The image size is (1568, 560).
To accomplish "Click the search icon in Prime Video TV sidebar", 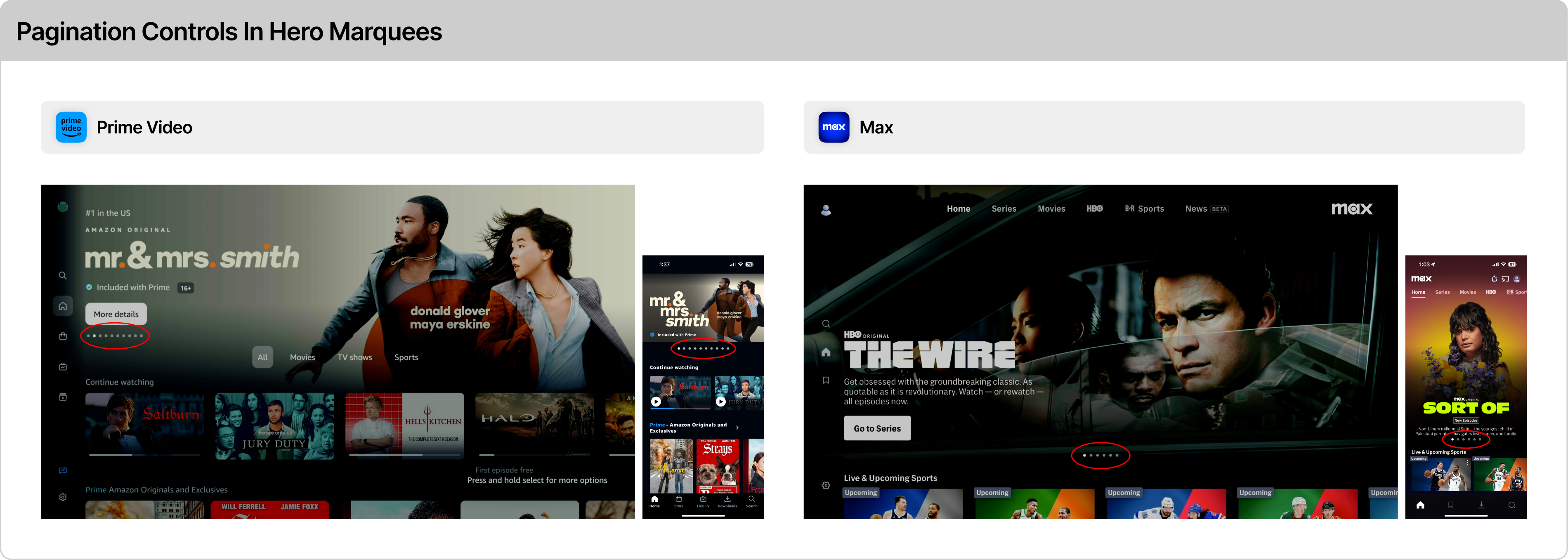I will click(63, 276).
